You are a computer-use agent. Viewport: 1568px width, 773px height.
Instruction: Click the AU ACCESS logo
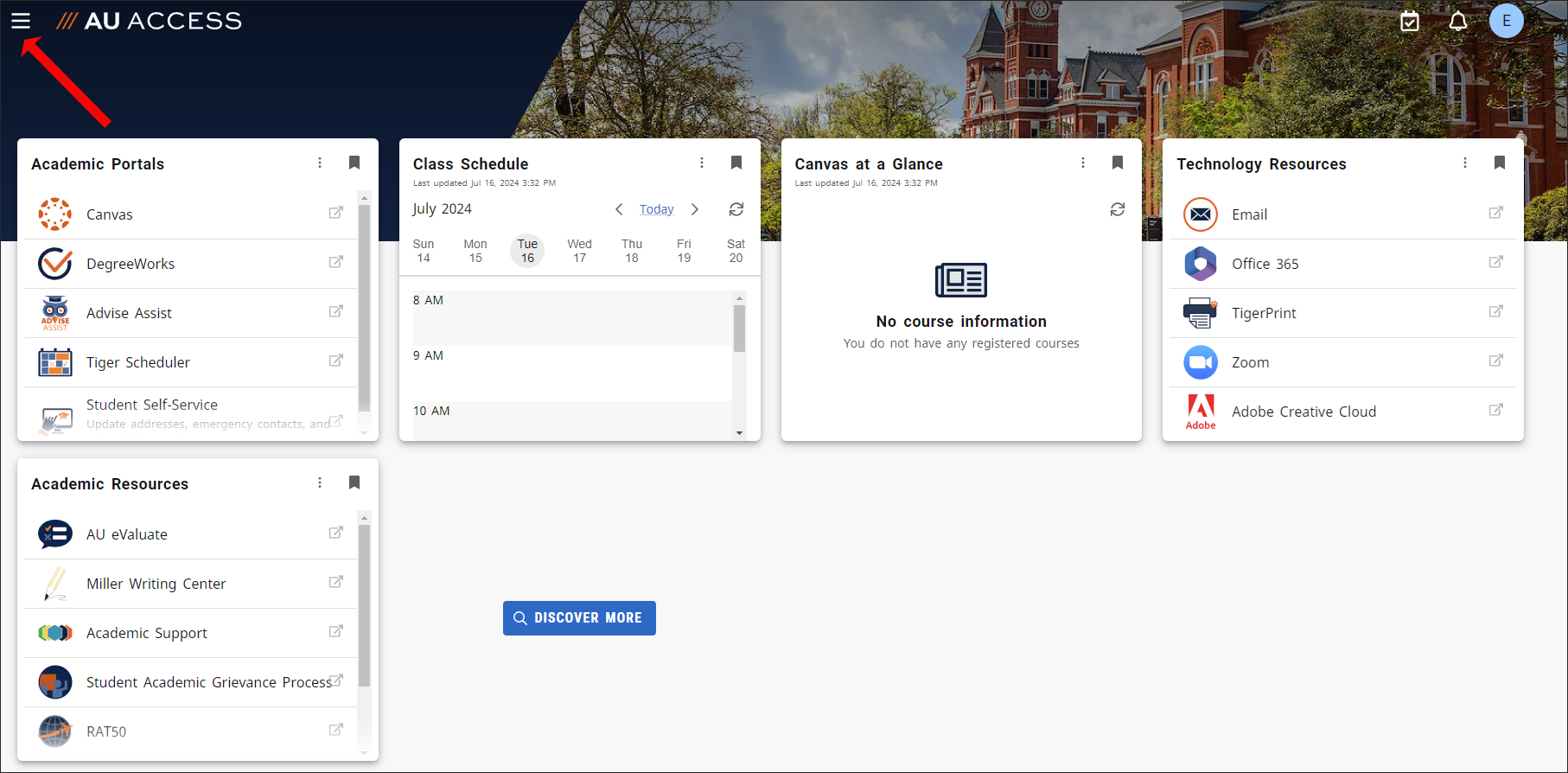149,21
